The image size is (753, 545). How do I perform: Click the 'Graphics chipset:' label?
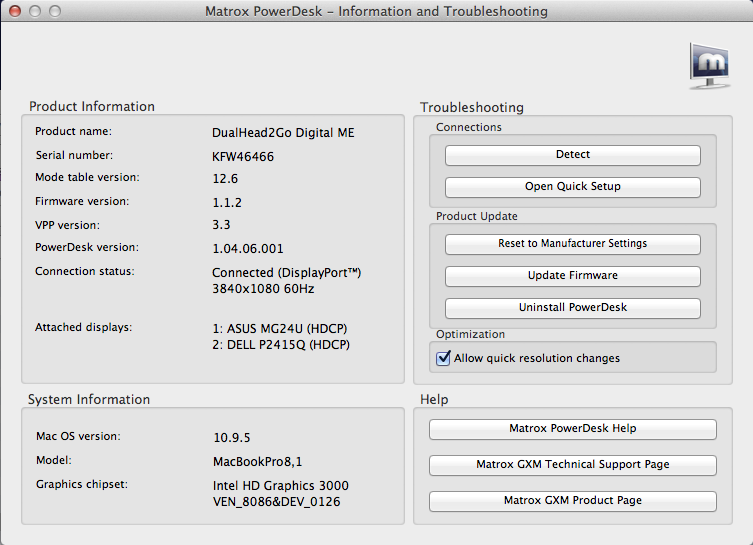(82, 484)
